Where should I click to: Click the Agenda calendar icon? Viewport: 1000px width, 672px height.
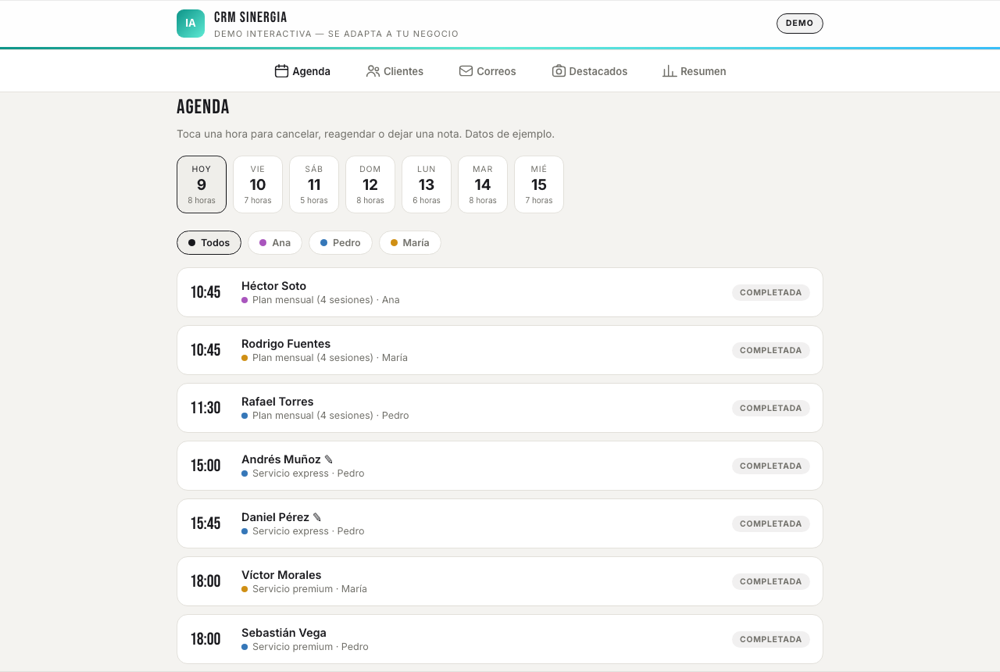(281, 71)
